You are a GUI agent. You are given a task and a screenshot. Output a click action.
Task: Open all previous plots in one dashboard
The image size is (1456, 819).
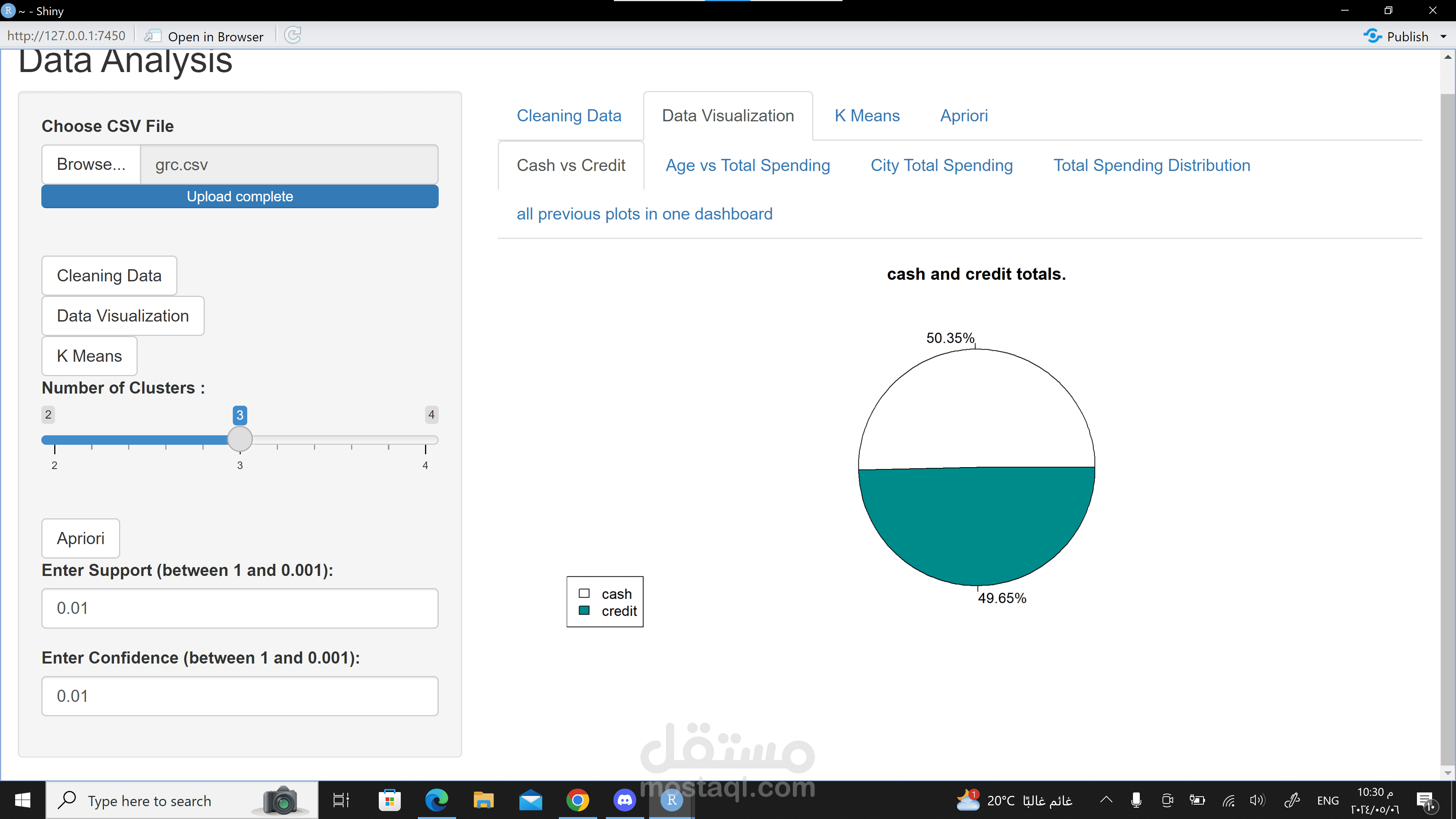tap(644, 214)
